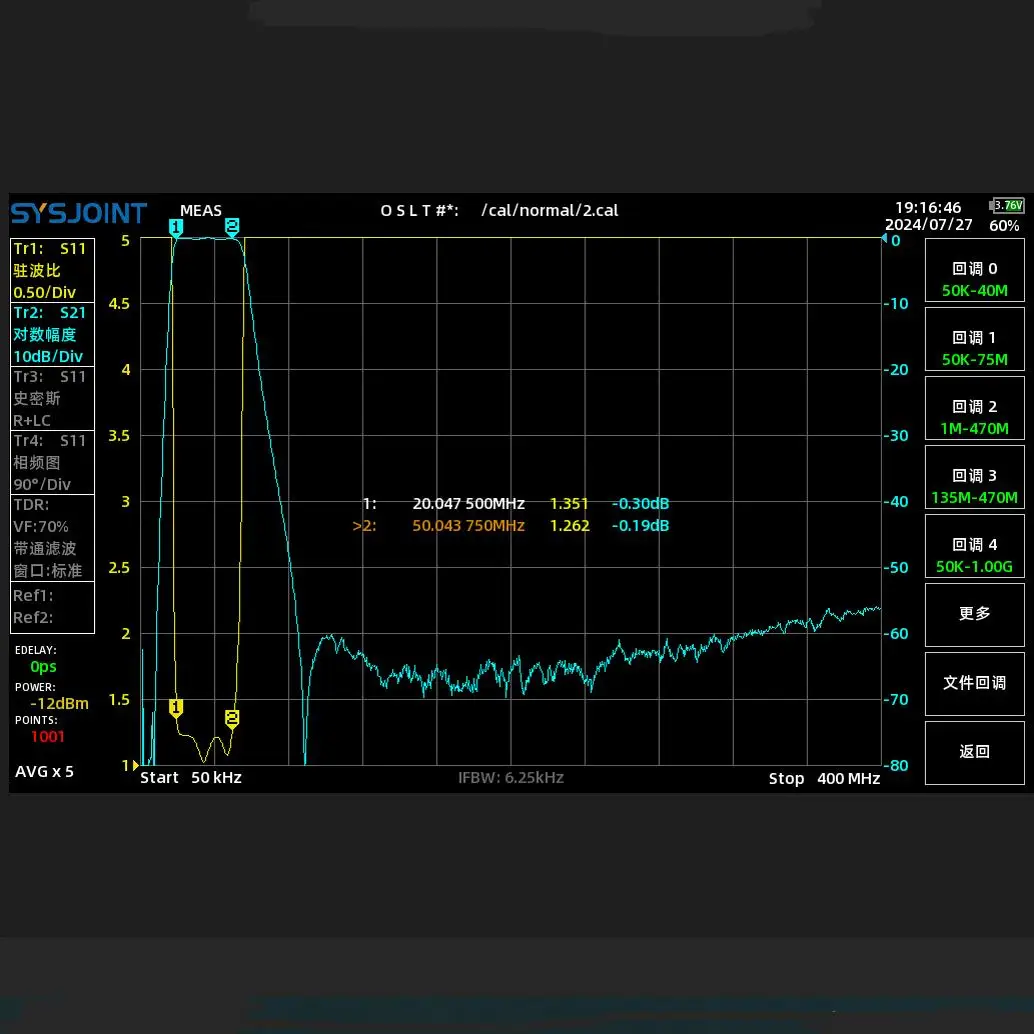The image size is (1034, 1034).
Task: Select recall slot 1 (50K-75M)
Action: (x=974, y=340)
